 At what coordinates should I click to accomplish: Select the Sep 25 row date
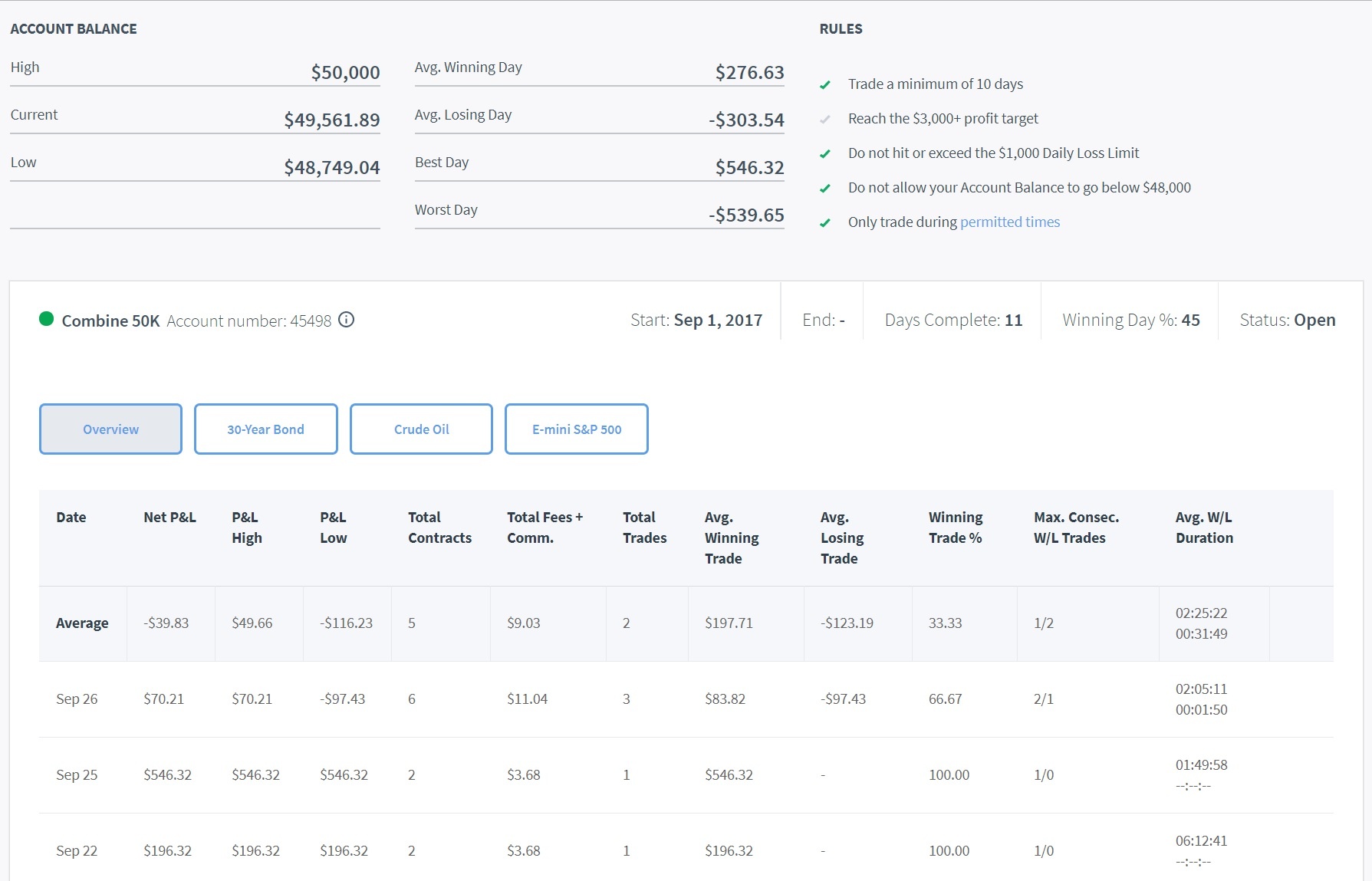(x=77, y=775)
